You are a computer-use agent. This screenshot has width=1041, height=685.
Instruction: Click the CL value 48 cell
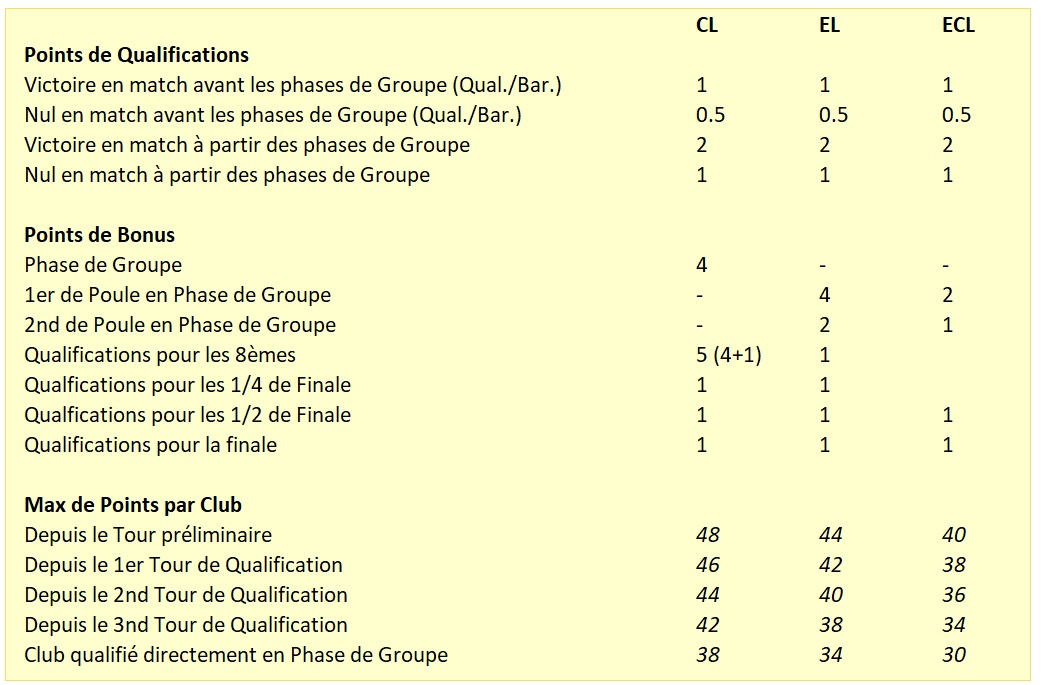coord(707,535)
